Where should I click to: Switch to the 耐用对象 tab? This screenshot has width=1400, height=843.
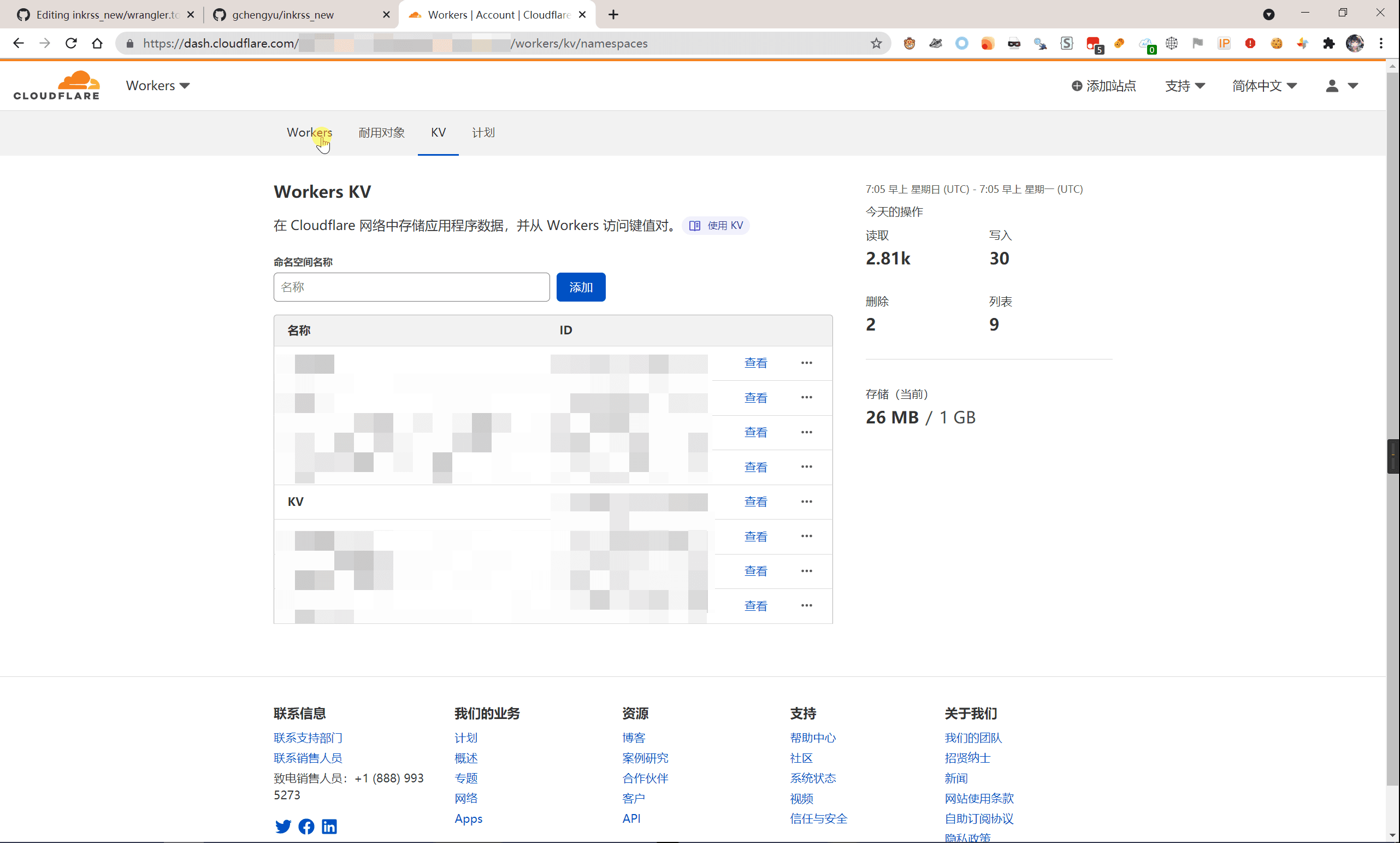(382, 132)
